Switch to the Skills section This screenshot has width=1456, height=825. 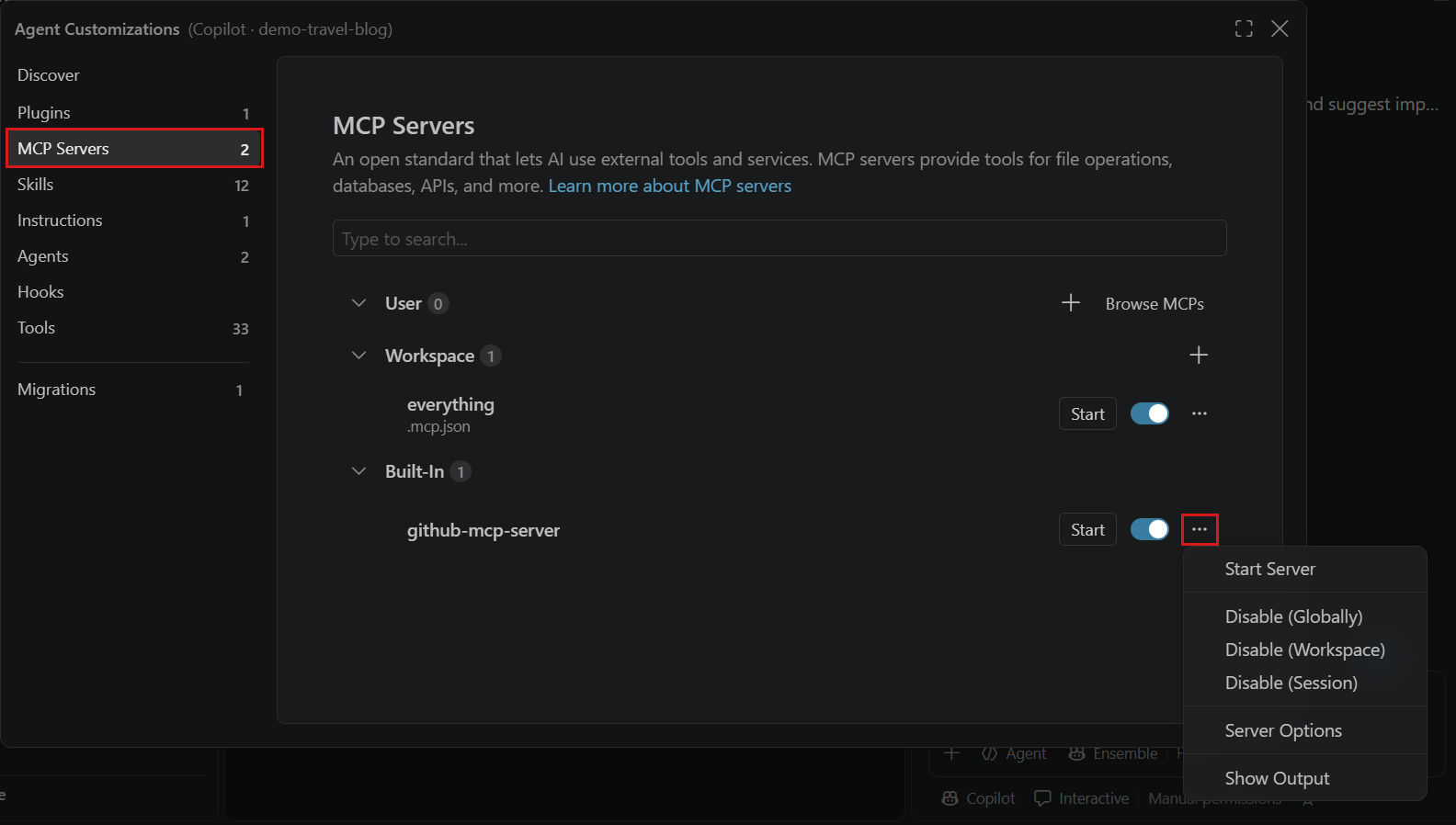pyautogui.click(x=133, y=185)
